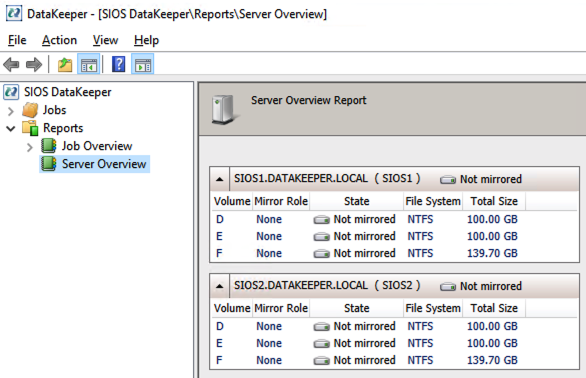586x378 pixels.
Task: Click Mirror Role column header in SIOS2 table
Action: tap(281, 308)
